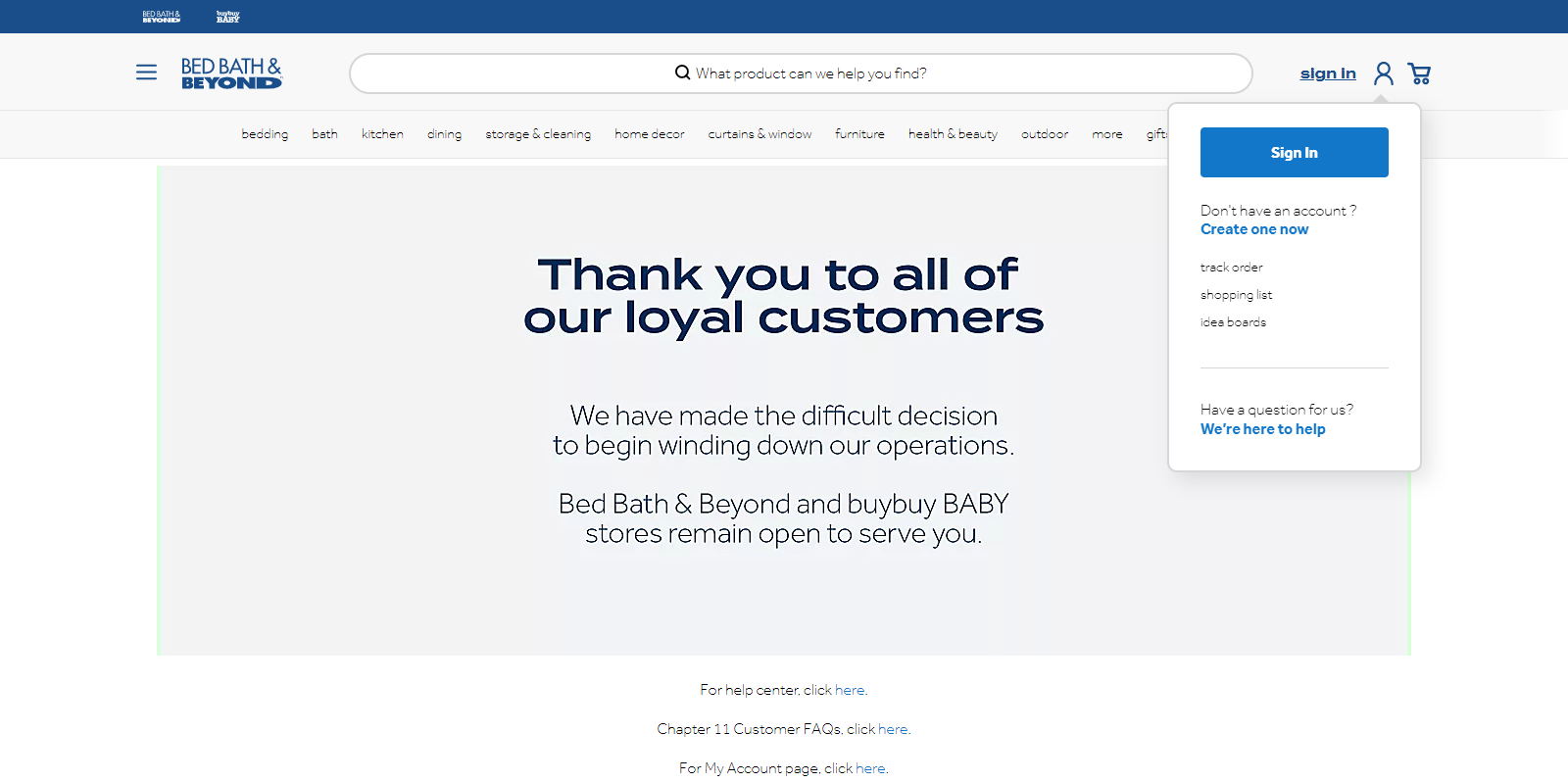
Task: Open the health & beauty category
Action: (953, 134)
